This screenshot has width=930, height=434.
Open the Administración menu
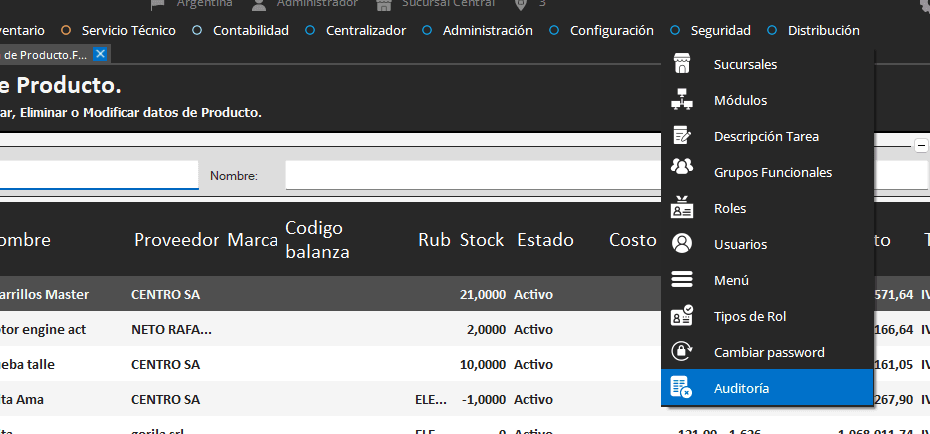487,31
